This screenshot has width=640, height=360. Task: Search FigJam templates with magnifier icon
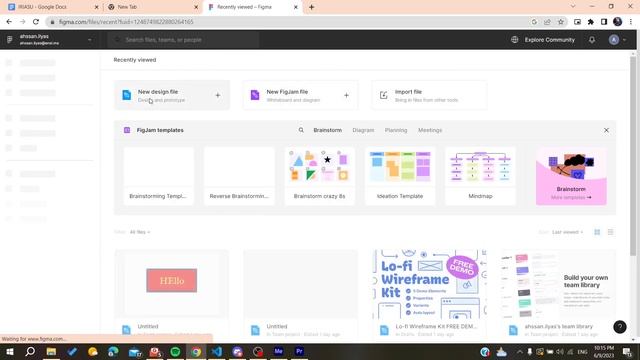301,130
